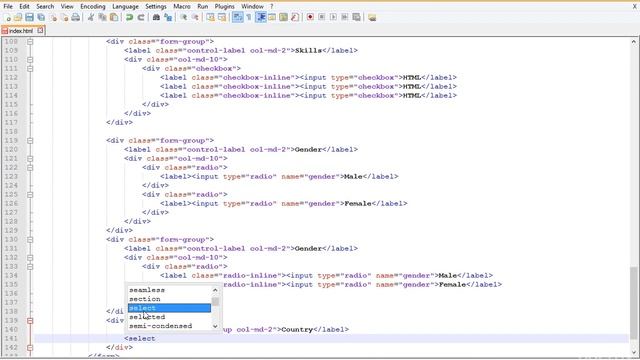Click the Paste toolbar icon
The height and width of the screenshot is (360, 640).
(x=114, y=18)
